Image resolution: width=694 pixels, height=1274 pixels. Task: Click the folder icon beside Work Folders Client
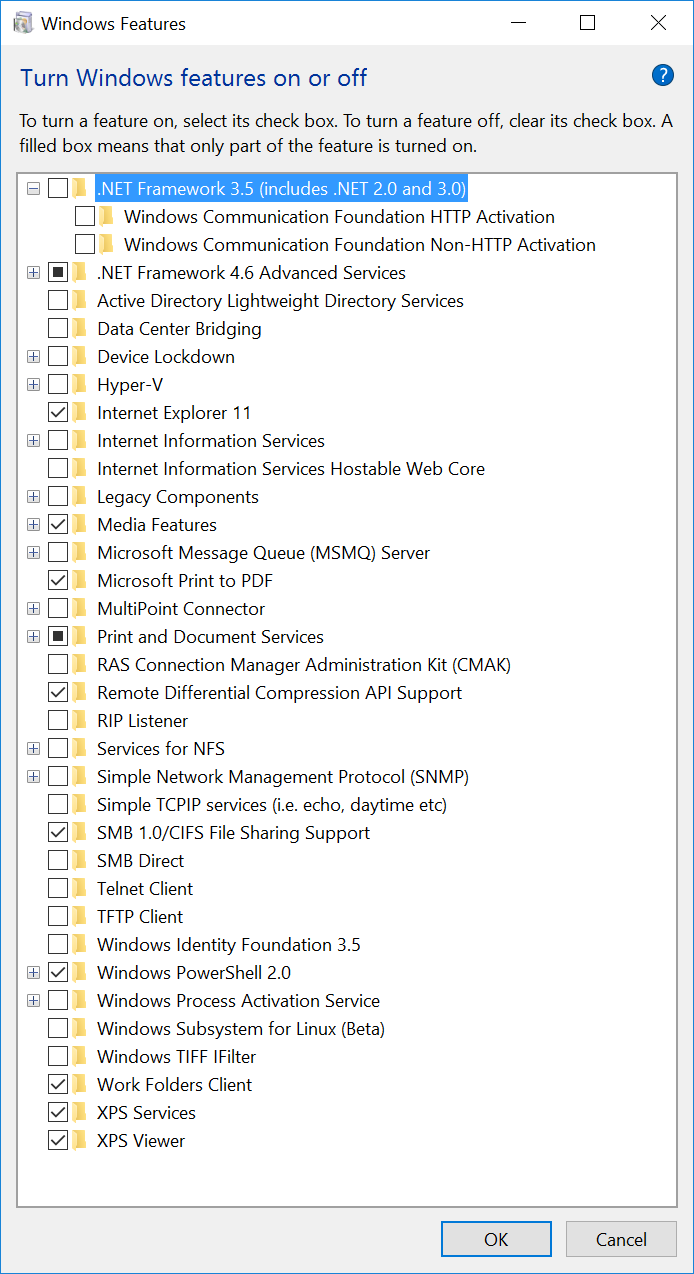[80, 1085]
